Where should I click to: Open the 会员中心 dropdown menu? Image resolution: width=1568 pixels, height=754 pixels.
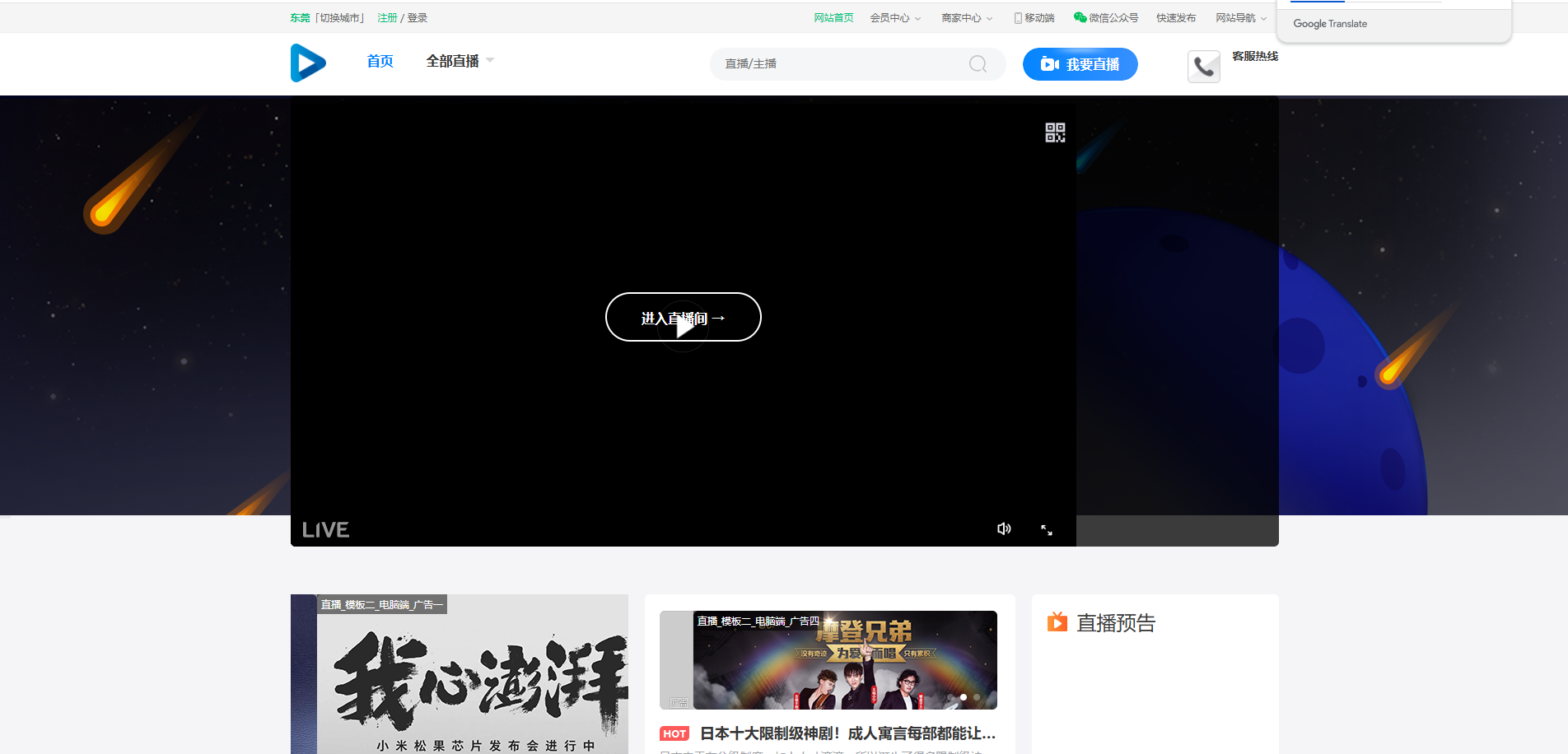pos(894,16)
